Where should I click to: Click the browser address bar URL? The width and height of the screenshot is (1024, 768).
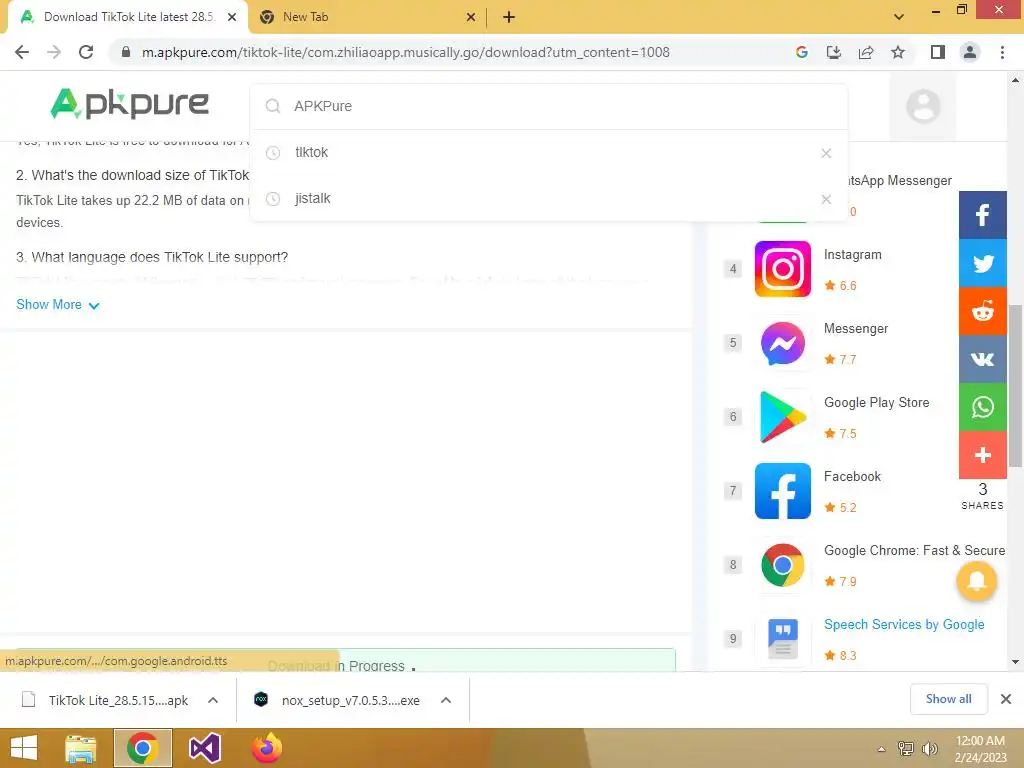[406, 52]
